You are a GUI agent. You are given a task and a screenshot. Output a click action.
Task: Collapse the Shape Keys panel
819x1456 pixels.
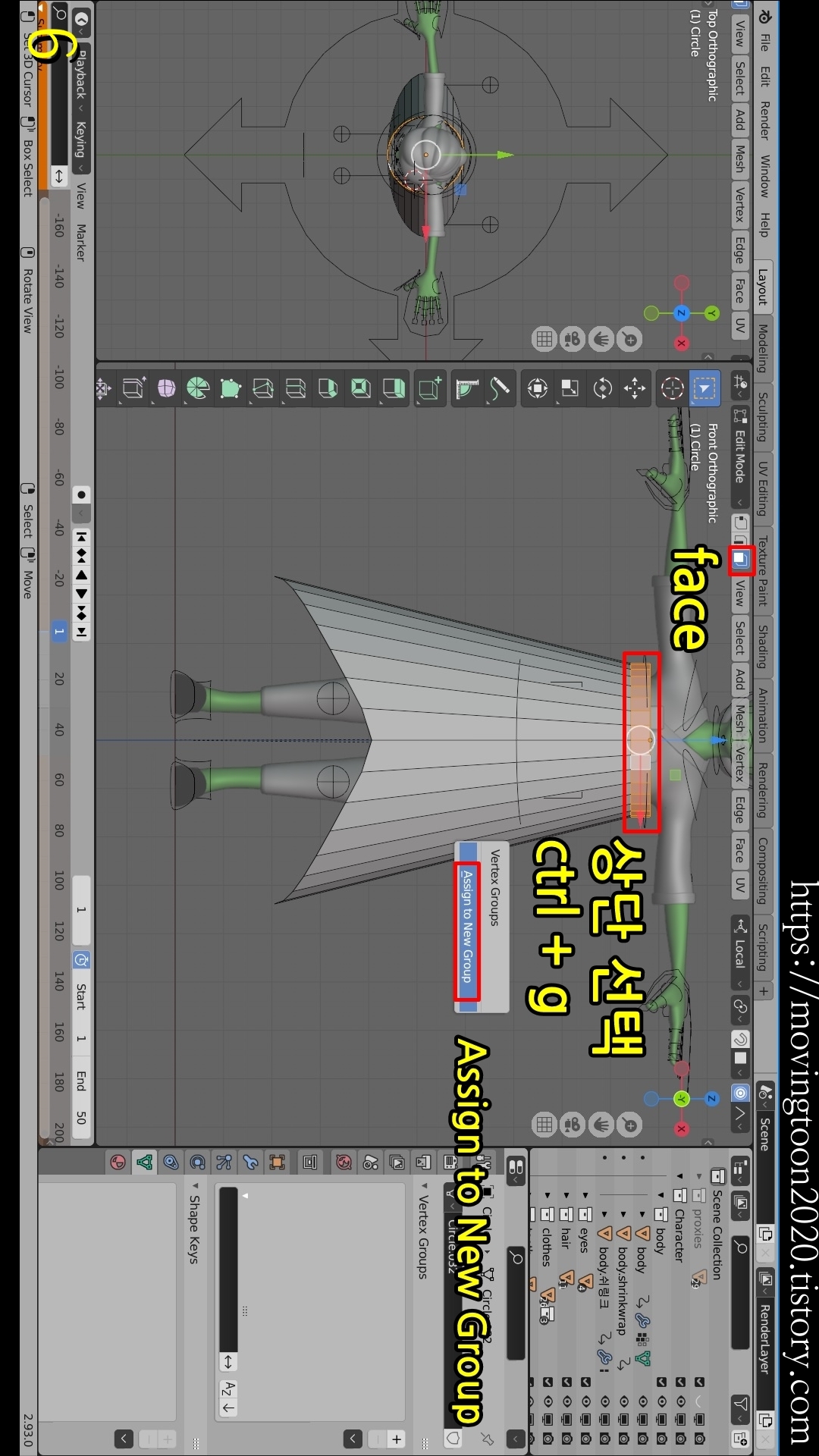pos(194,1185)
